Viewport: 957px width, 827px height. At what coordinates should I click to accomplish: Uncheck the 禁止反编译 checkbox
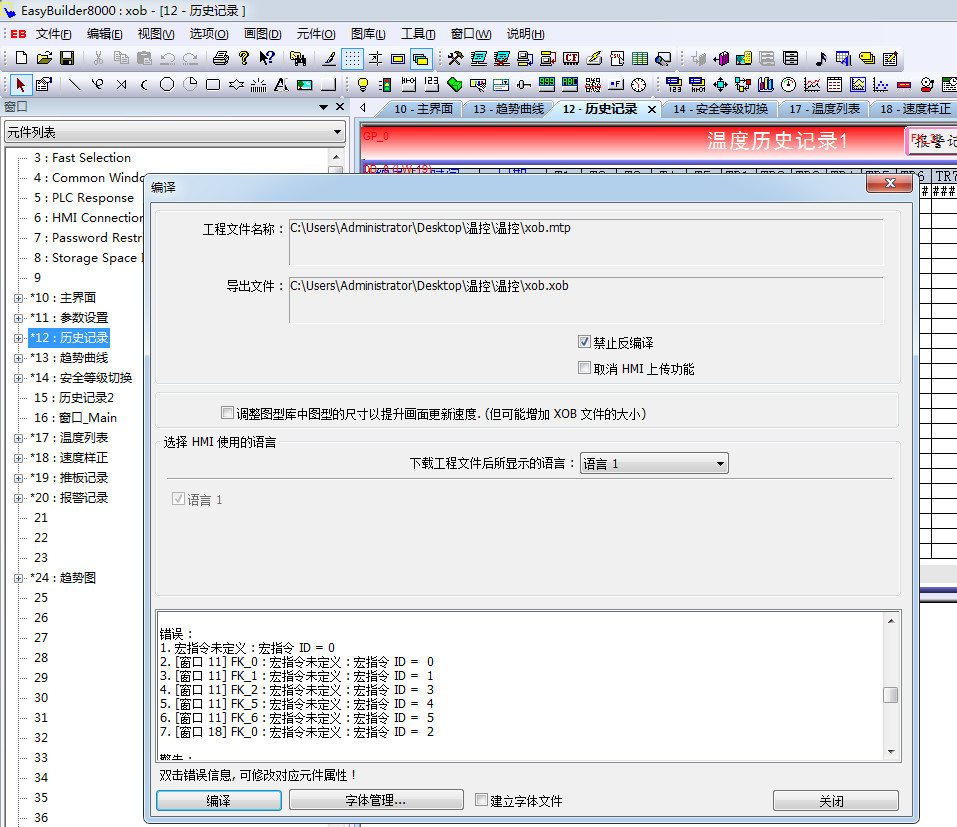pyautogui.click(x=585, y=342)
